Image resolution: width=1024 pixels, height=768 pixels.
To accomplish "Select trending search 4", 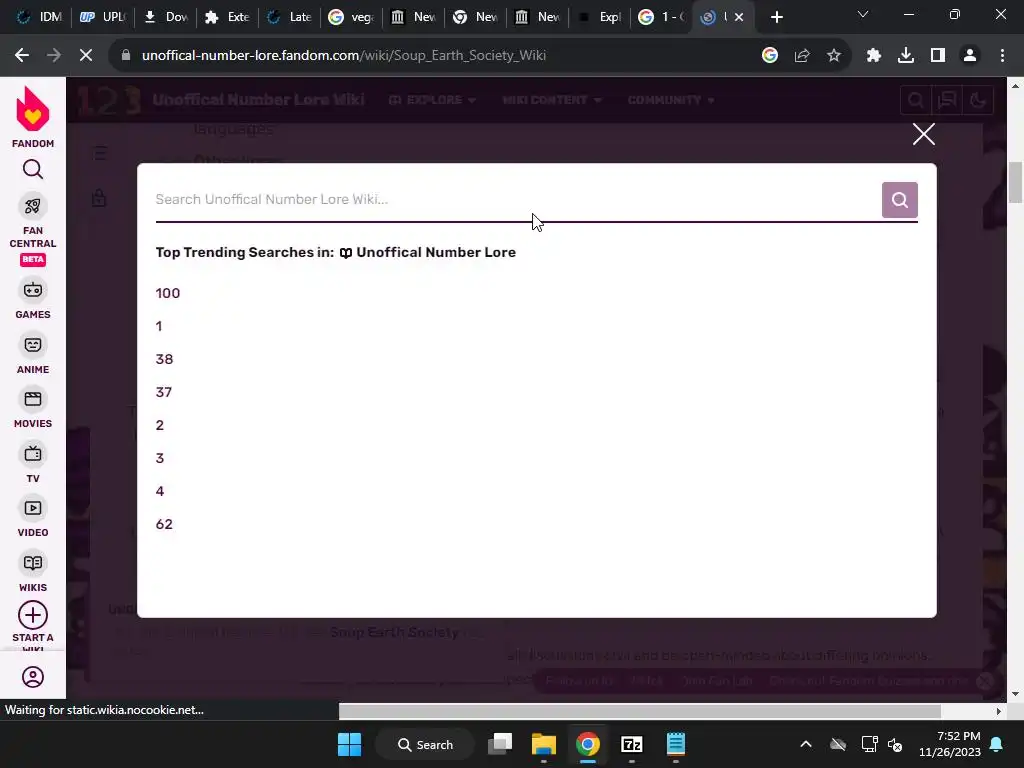I will point(159,491).
